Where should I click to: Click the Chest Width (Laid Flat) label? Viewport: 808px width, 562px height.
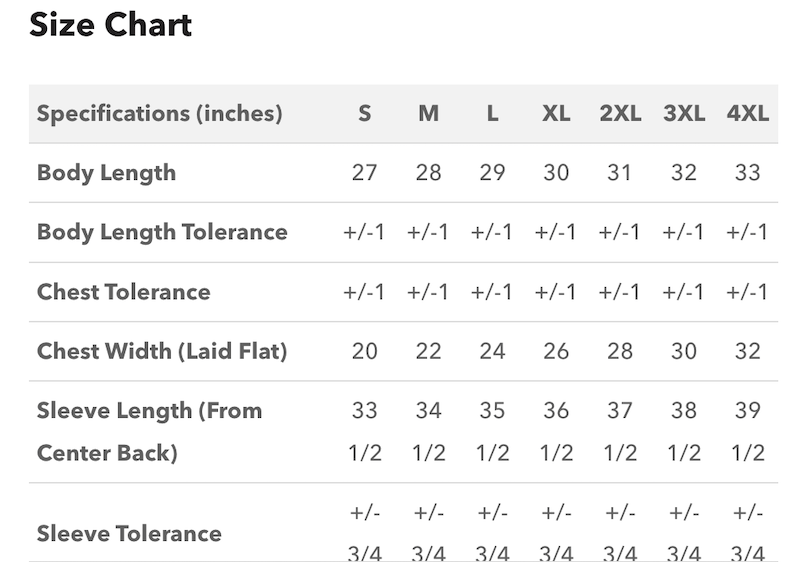click(x=162, y=351)
